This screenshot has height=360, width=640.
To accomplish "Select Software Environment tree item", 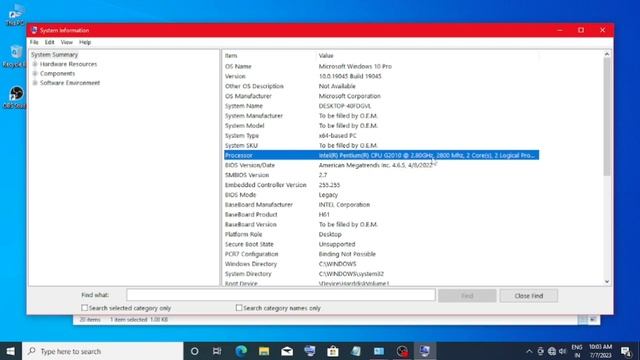I will point(70,83).
